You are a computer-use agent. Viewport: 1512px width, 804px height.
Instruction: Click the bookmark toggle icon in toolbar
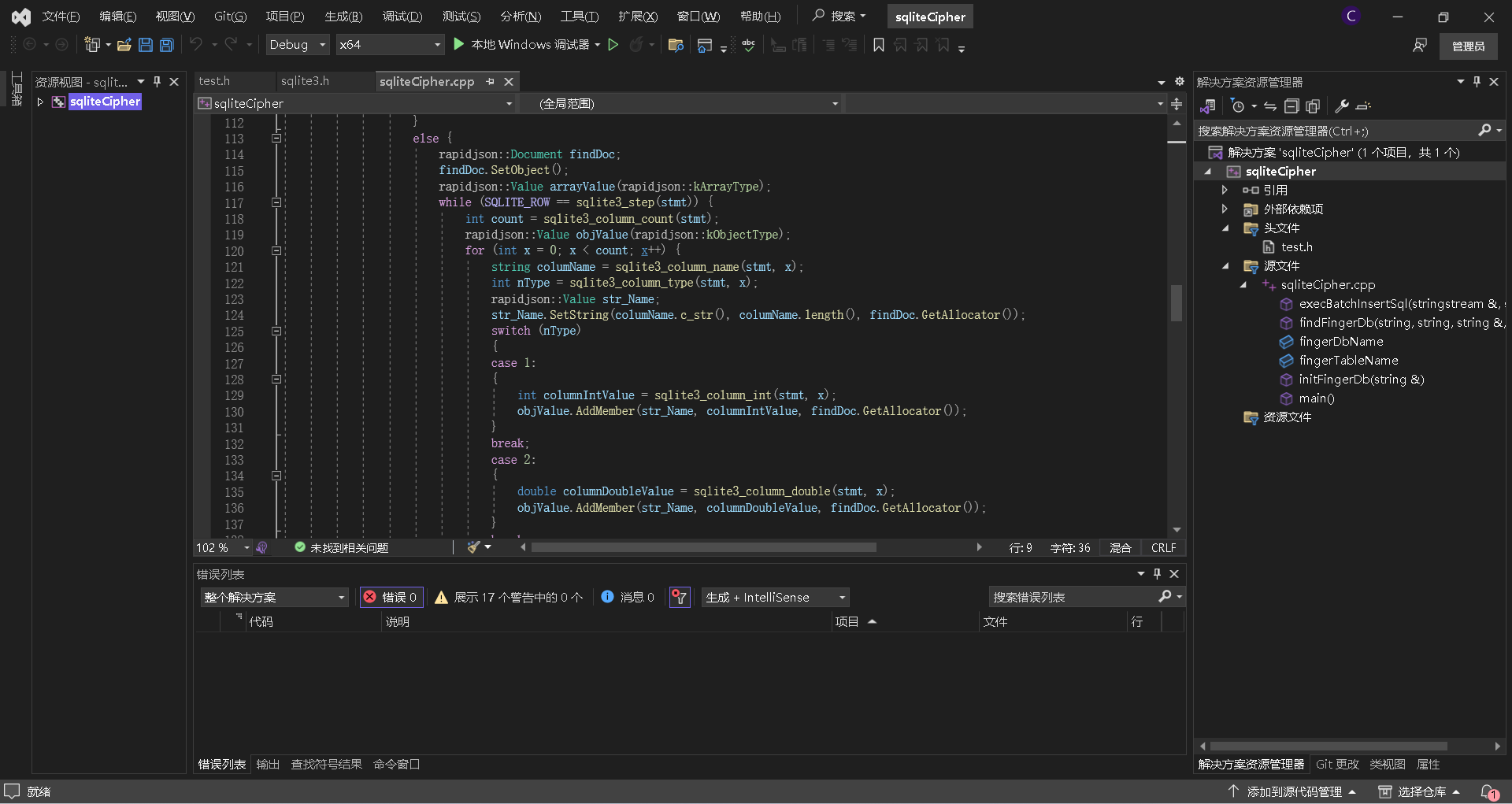tap(879, 45)
